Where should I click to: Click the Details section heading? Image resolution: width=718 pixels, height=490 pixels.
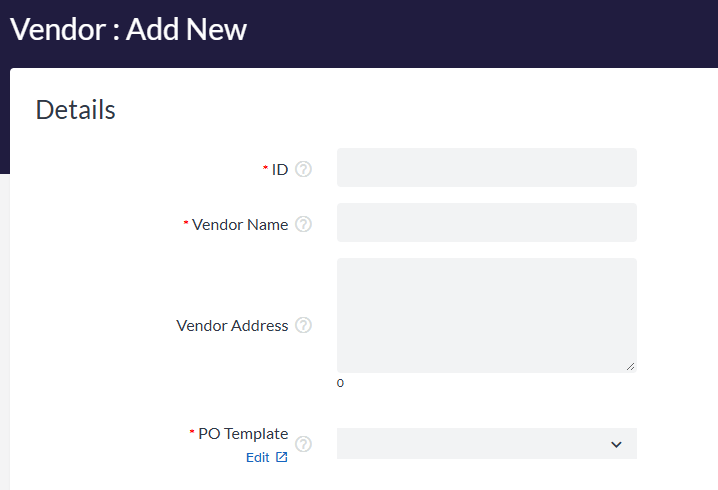[x=76, y=110]
